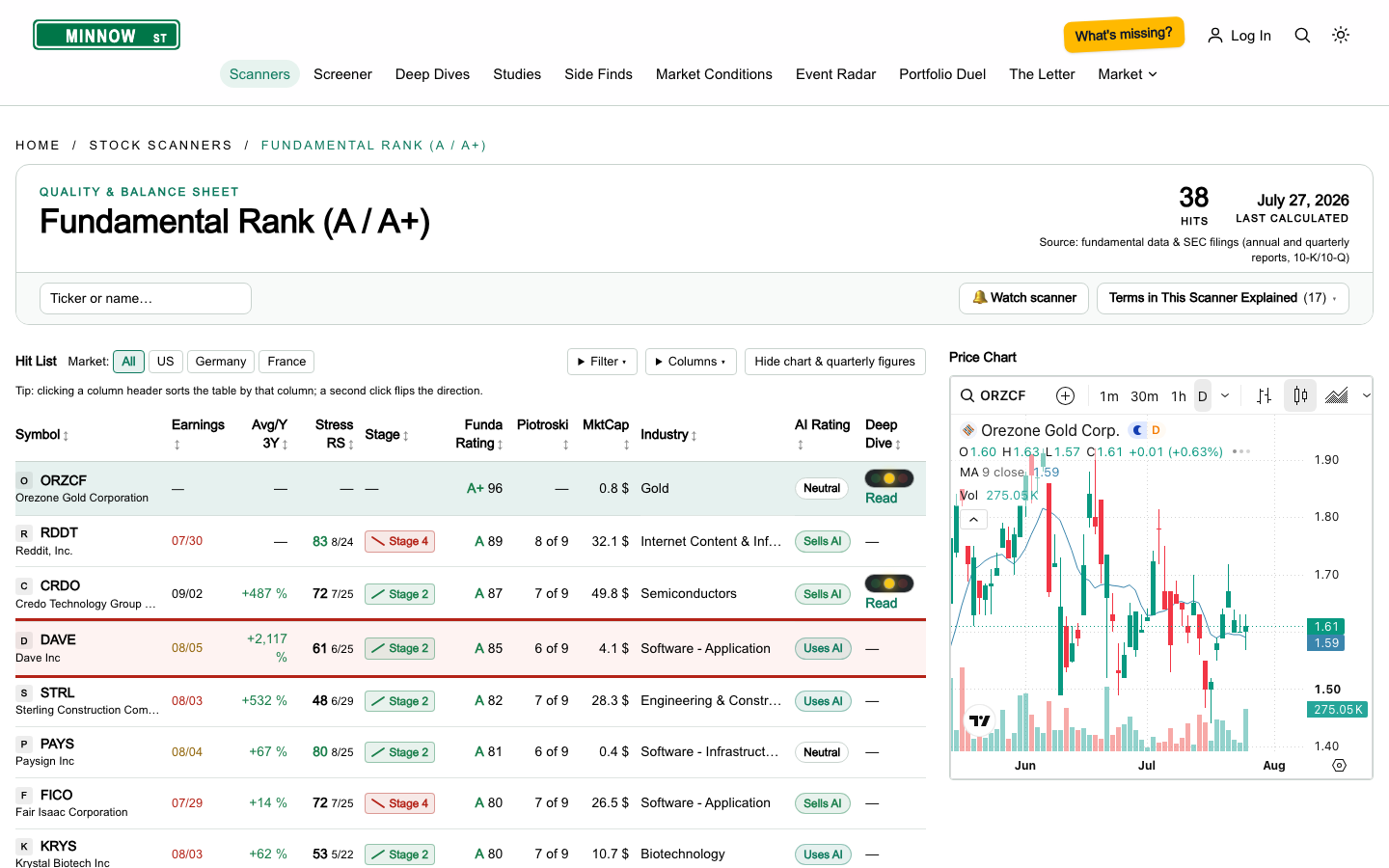Image resolution: width=1389 pixels, height=868 pixels.
Task: Open the Screener nav tab
Action: pos(342,74)
